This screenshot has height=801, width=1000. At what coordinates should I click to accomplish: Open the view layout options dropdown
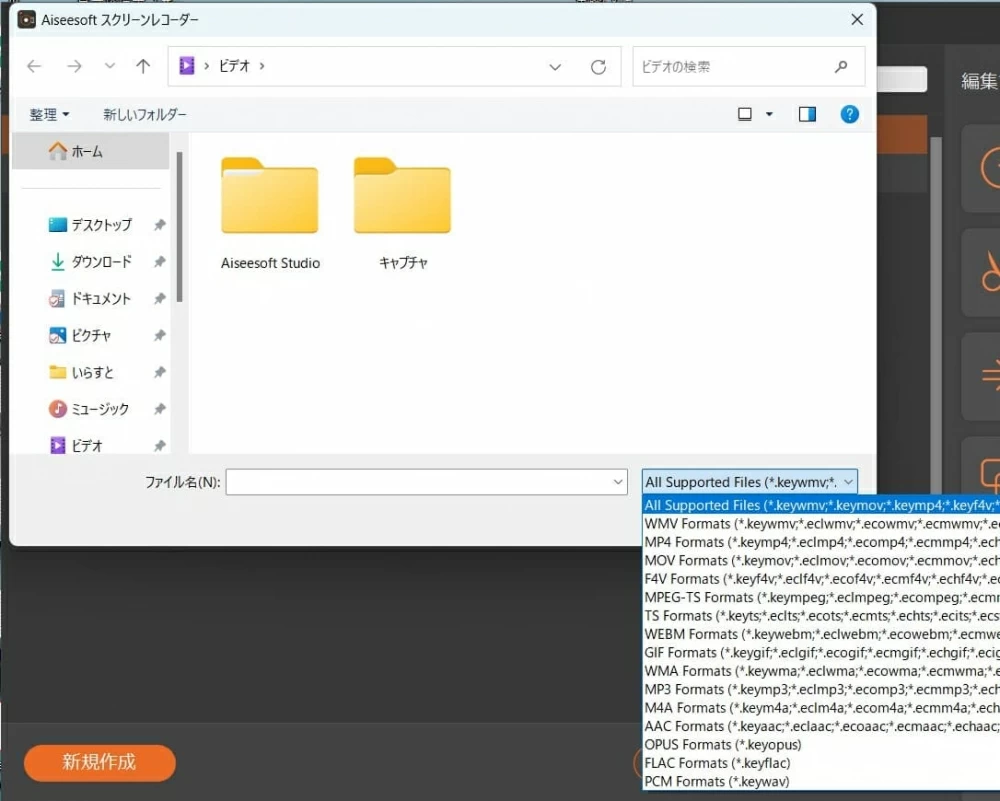pyautogui.click(x=756, y=114)
